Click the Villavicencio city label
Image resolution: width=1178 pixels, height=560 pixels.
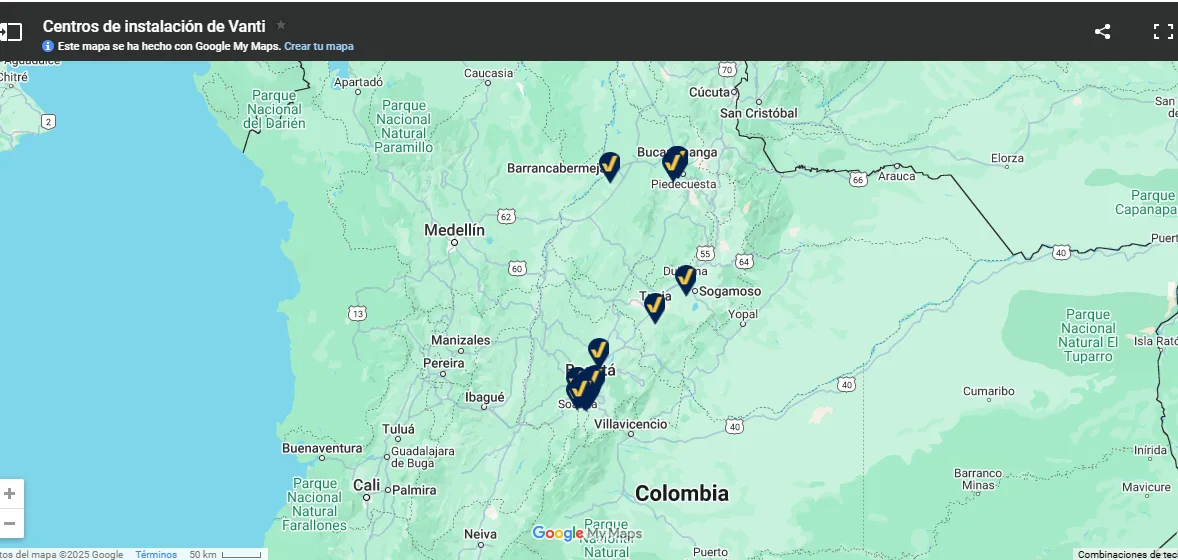coord(630,424)
